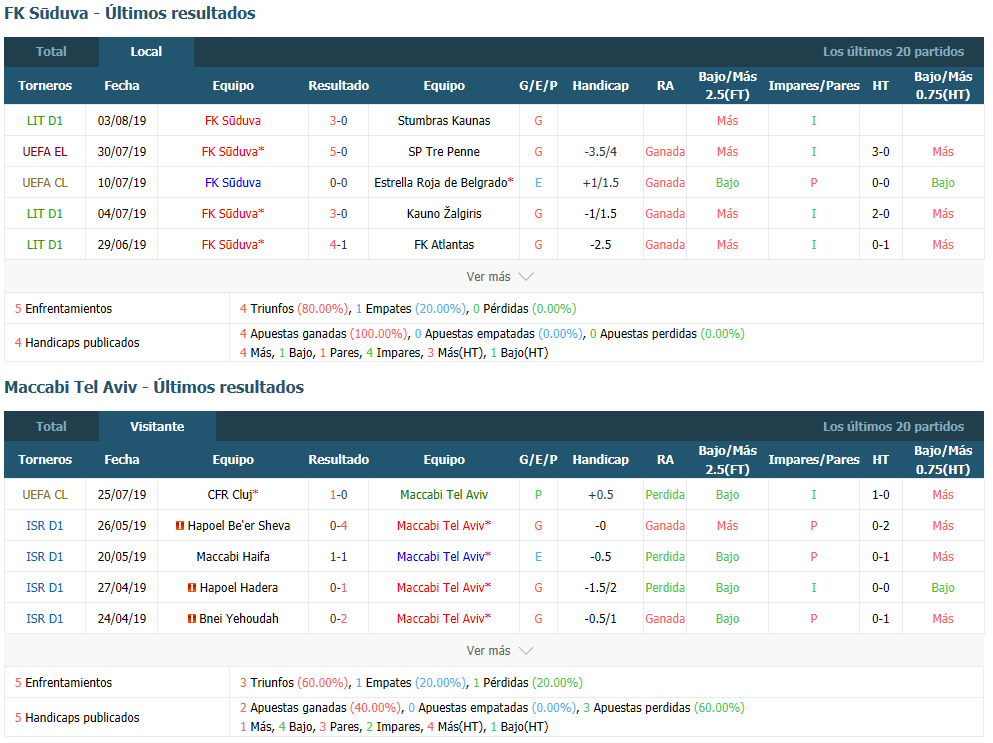
Task: Click Los últimos 20 partidos in FK Sūduva header
Action: pyautogui.click(x=894, y=52)
